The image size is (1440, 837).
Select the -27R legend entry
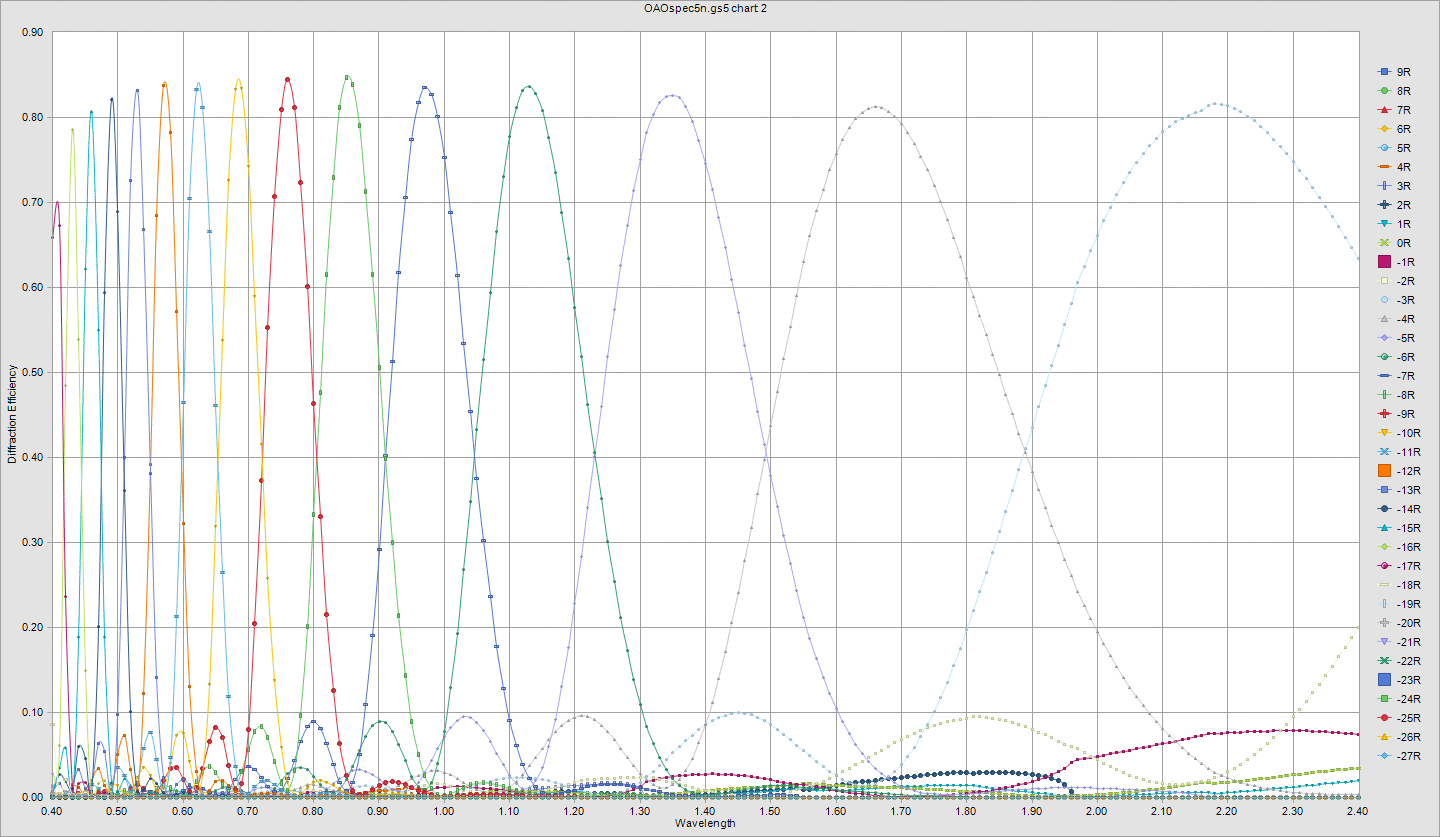coord(1399,756)
